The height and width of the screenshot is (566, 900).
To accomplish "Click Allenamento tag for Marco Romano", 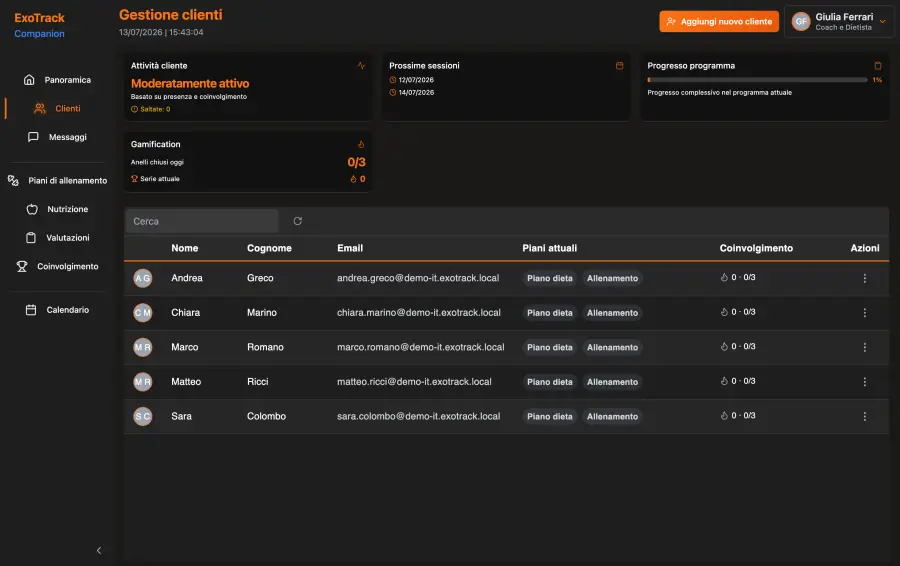I will tap(612, 347).
